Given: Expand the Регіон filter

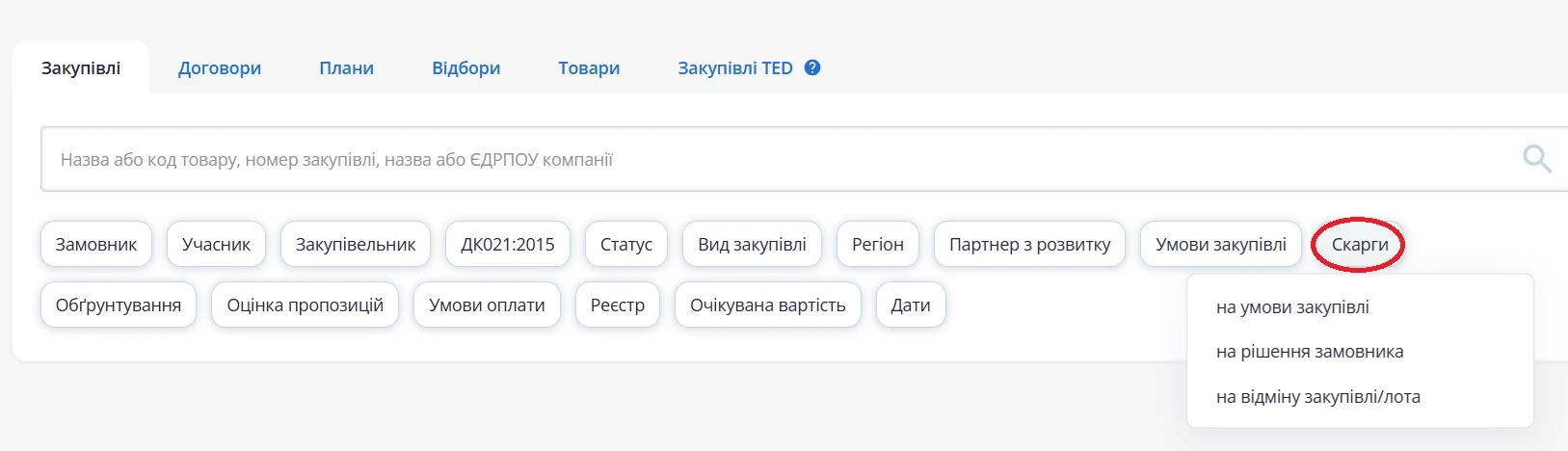Looking at the screenshot, I should tap(878, 245).
